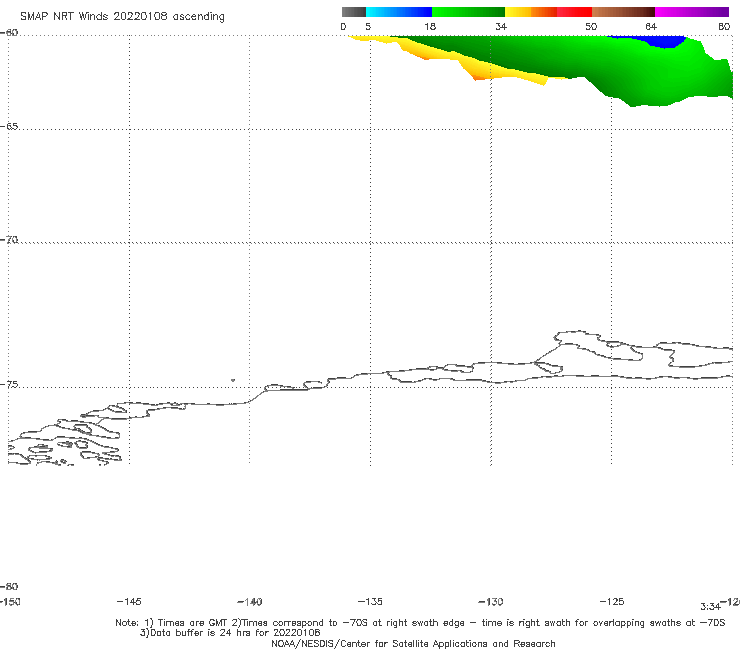This screenshot has width=740, height=650.
Task: Click the cyan-blue segment of the color bar
Action: click(399, 12)
